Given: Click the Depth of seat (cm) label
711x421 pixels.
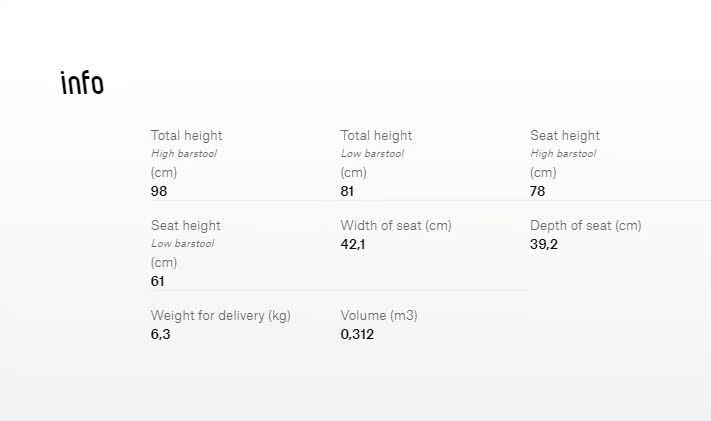Looking at the screenshot, I should click(x=585, y=225).
